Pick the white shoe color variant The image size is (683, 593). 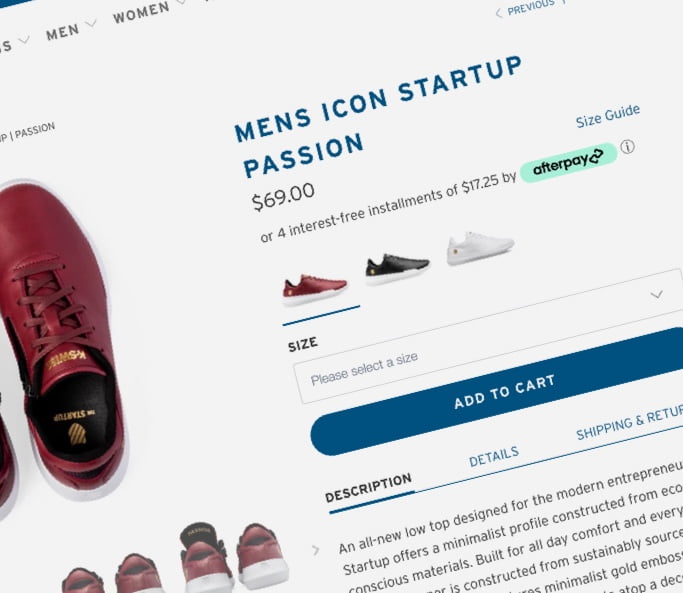(480, 247)
